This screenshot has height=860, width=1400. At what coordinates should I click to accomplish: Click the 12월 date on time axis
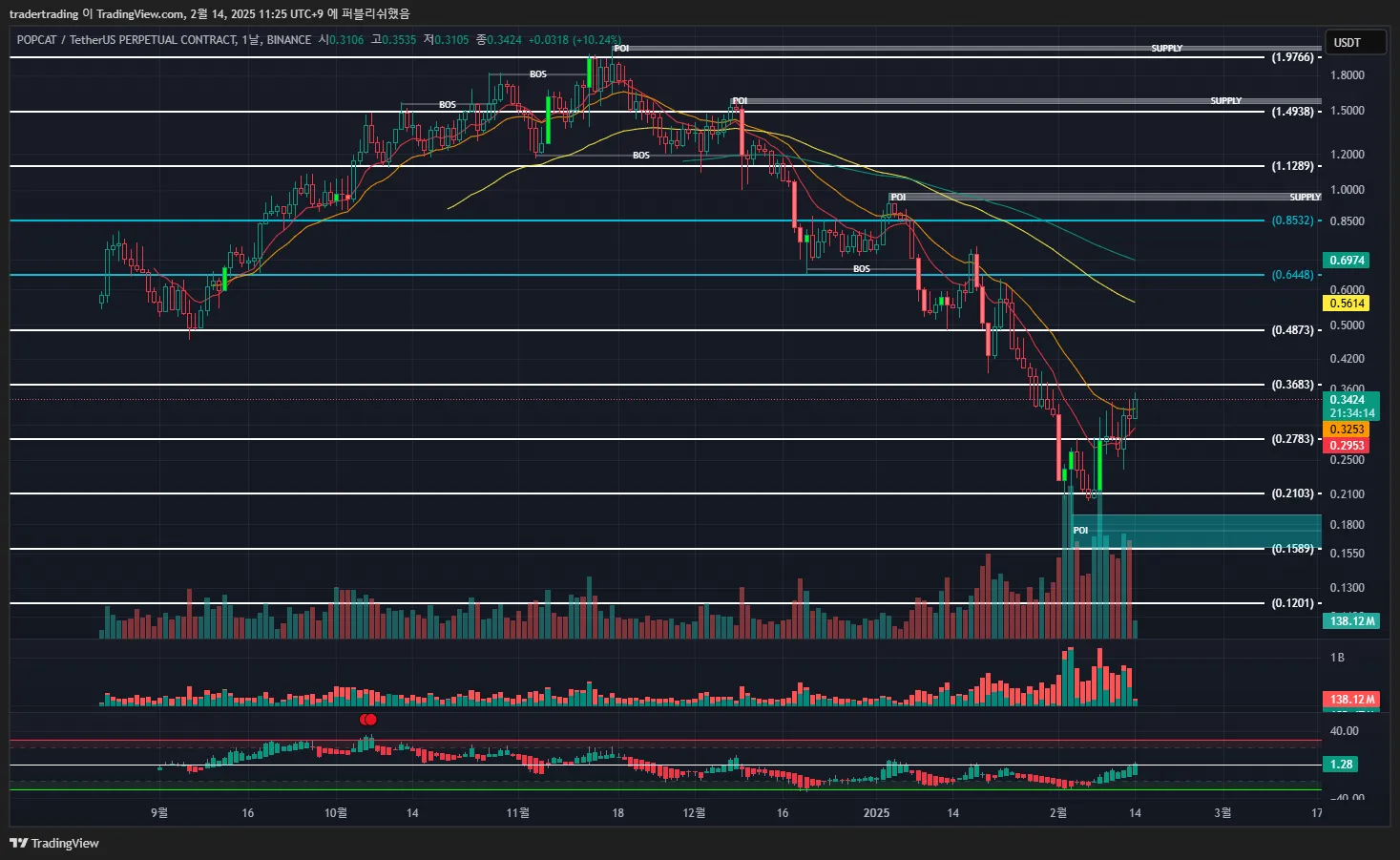694,813
